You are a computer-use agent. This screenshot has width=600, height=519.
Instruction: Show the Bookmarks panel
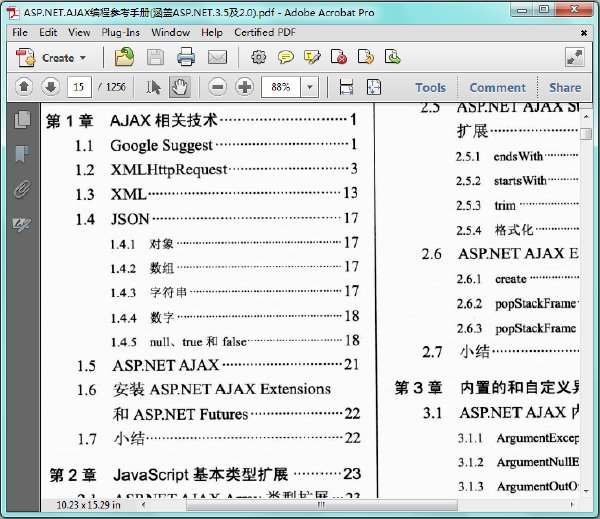pos(22,154)
